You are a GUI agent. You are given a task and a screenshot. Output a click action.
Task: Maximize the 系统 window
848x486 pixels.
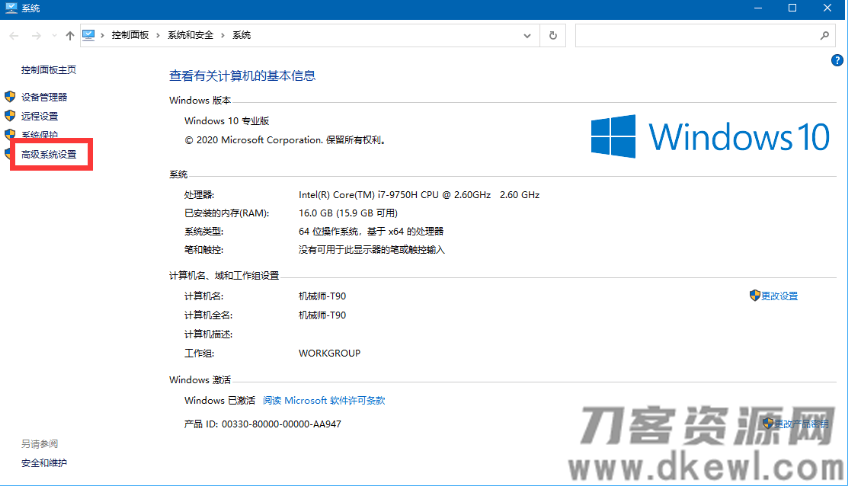(x=792, y=8)
